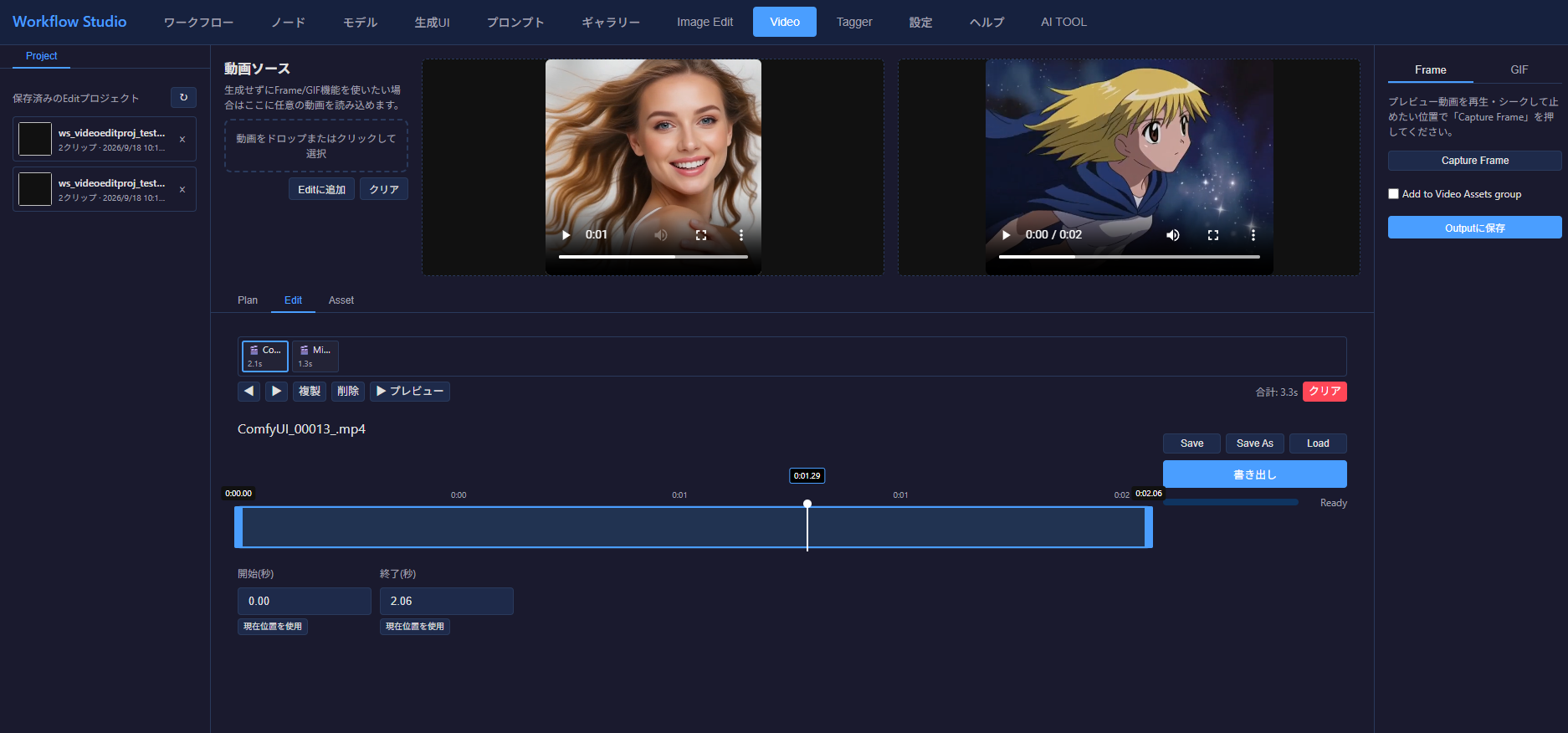Play the right anime video
The width and height of the screenshot is (1568, 733).
pyautogui.click(x=1007, y=235)
